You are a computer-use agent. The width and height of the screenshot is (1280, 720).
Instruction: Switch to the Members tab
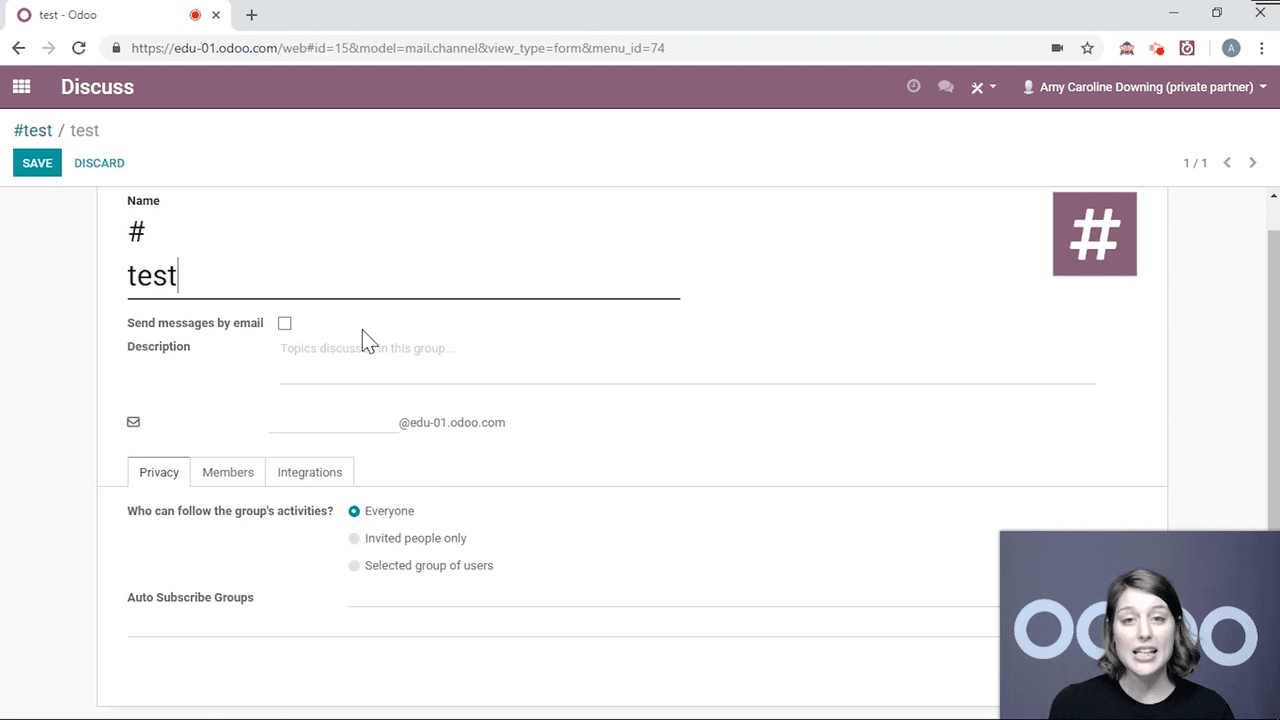[228, 472]
